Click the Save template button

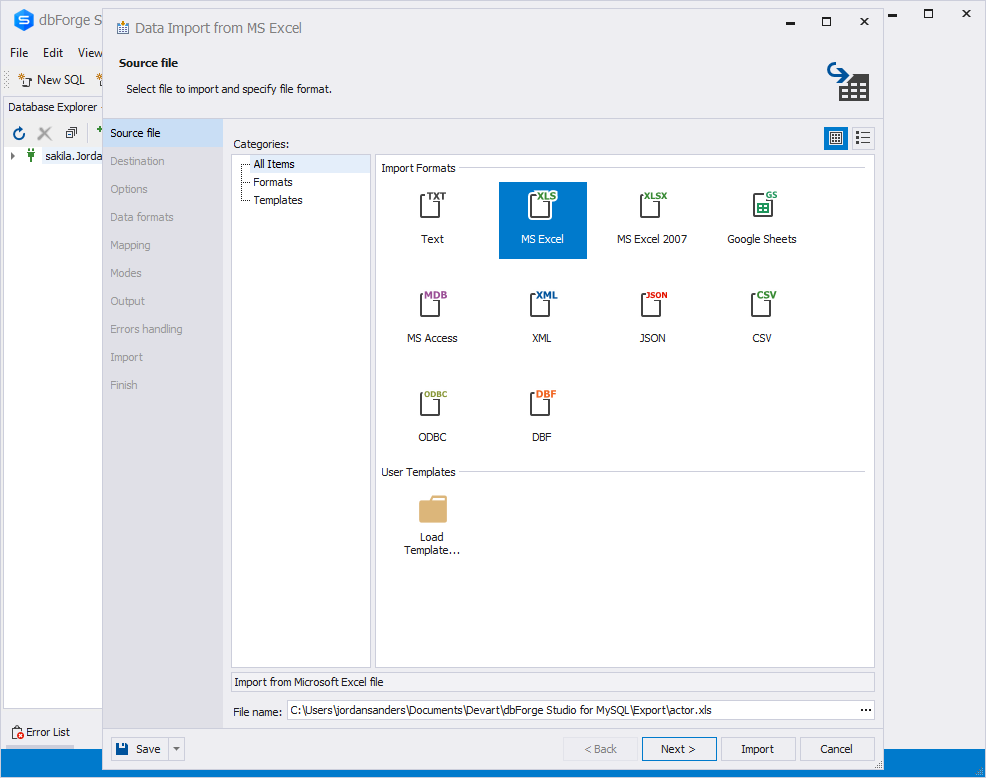pos(140,749)
